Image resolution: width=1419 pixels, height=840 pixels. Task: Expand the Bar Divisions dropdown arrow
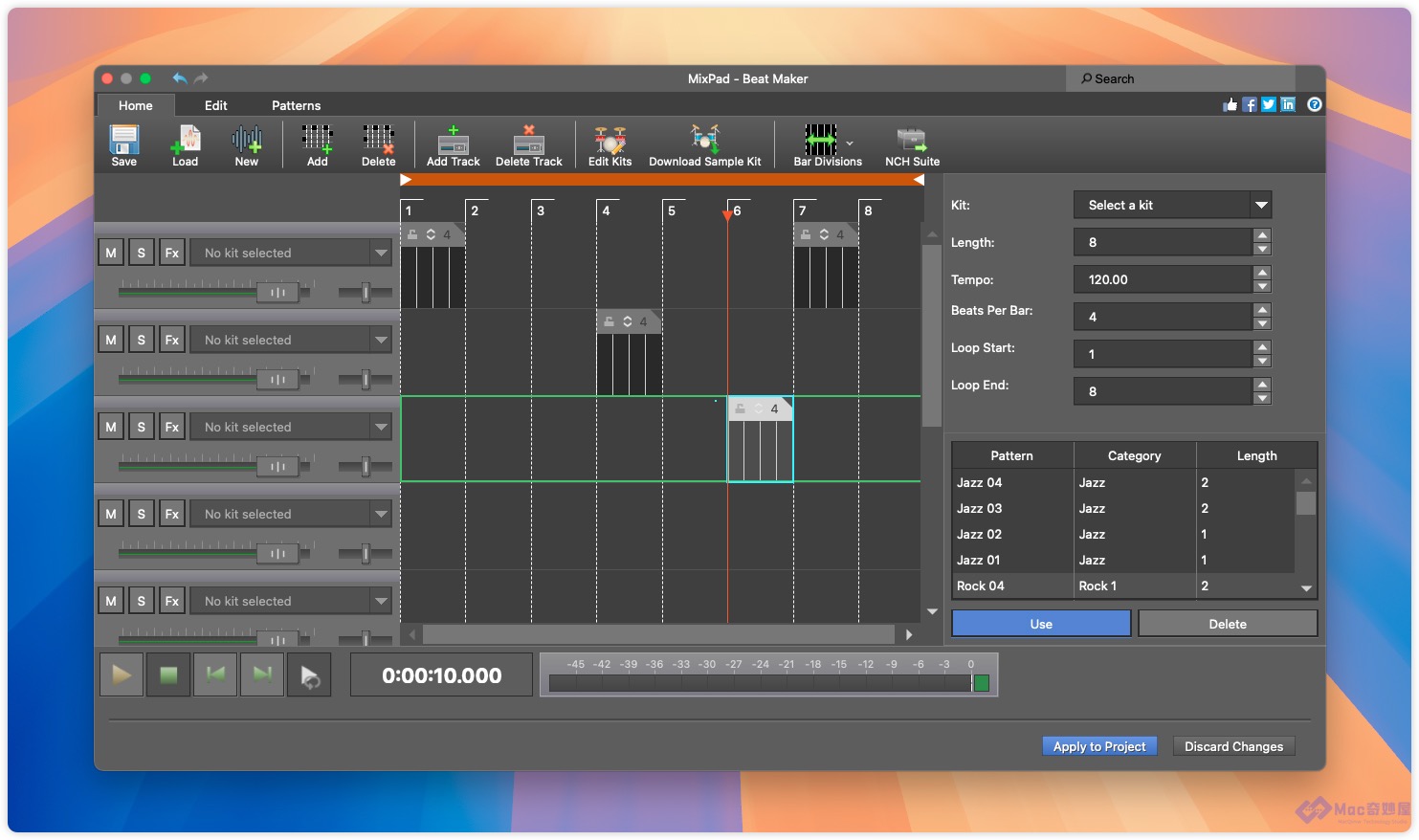coord(850,143)
